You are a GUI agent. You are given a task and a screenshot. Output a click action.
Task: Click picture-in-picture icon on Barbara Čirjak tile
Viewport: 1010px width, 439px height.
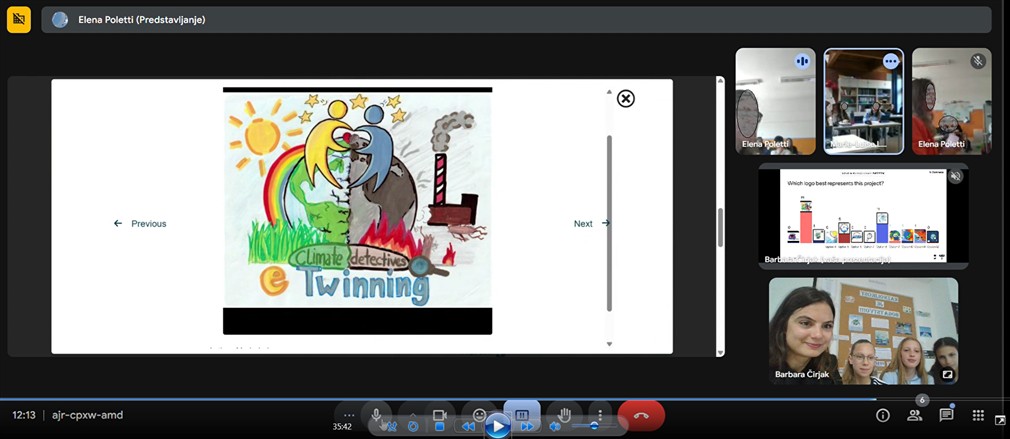[947, 374]
